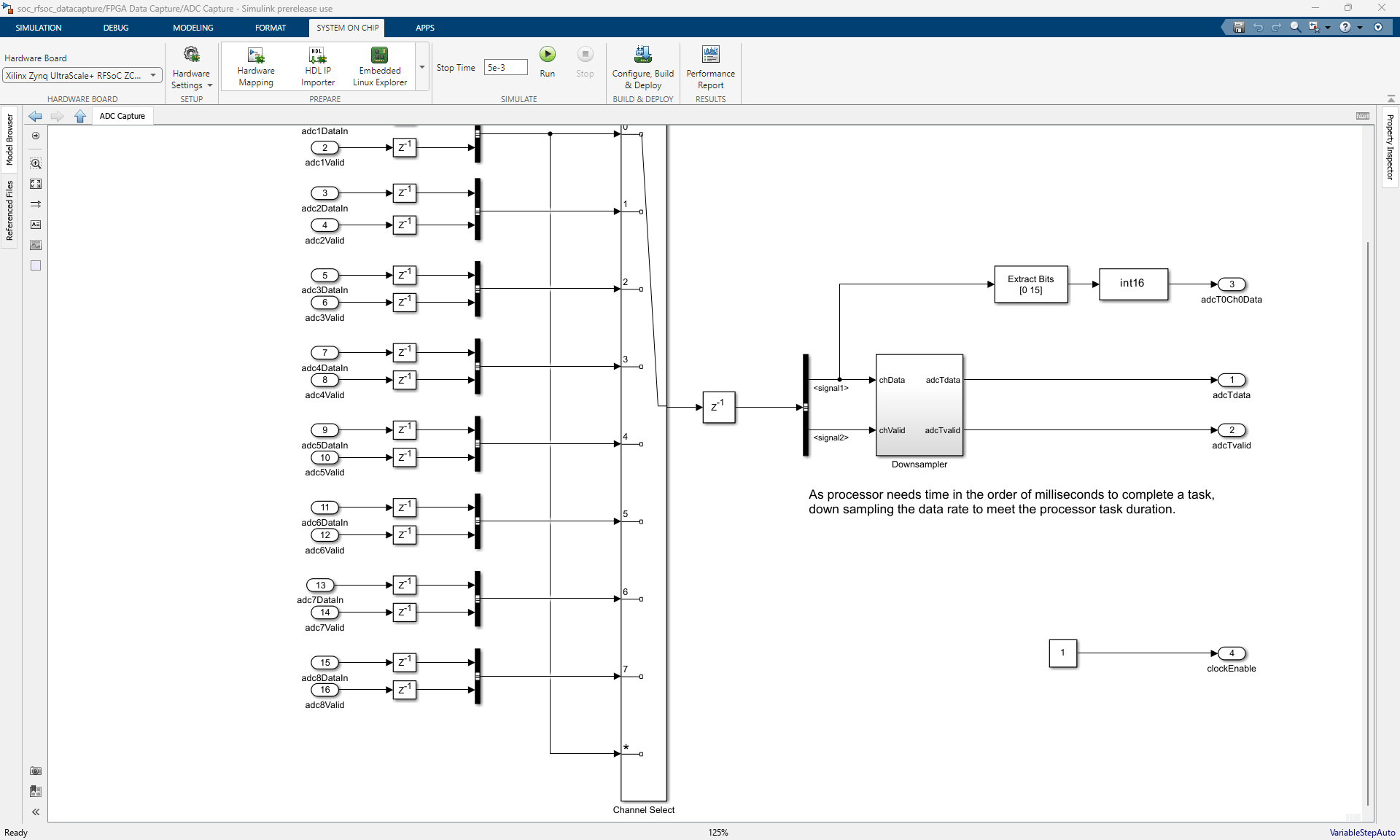Launch the HDL IP Importer

(317, 67)
